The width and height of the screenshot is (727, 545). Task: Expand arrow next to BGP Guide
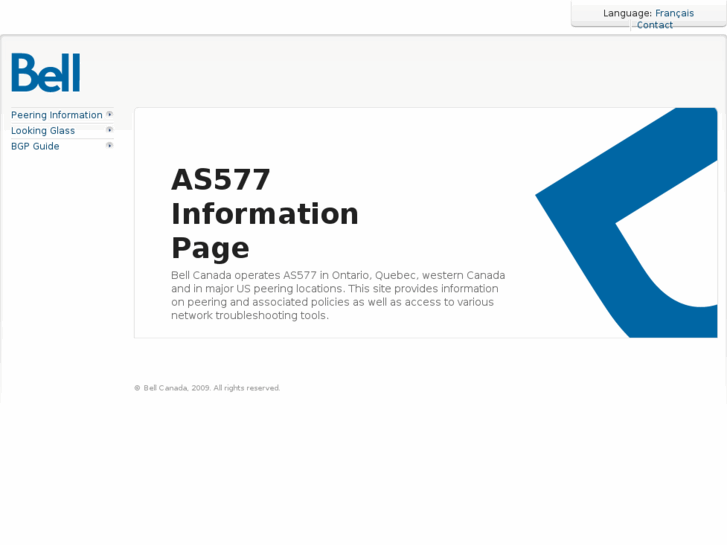(x=109, y=145)
